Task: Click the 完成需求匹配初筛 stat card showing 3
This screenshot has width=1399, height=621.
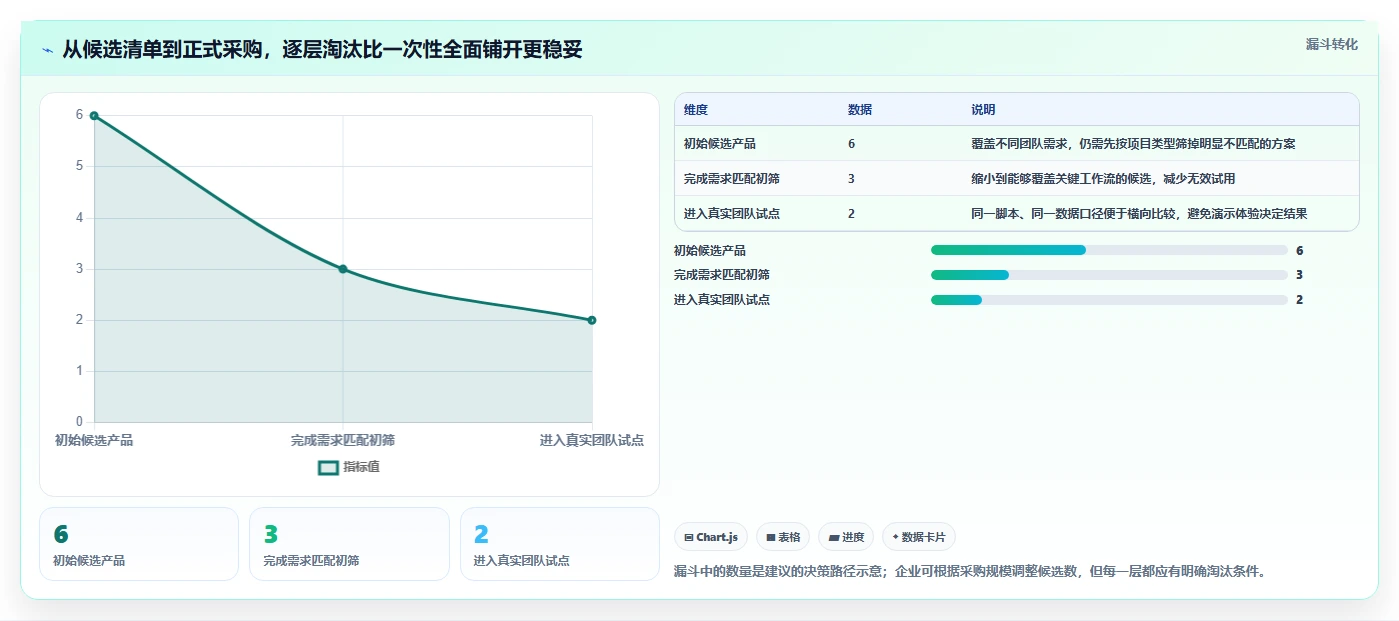Action: 349,544
